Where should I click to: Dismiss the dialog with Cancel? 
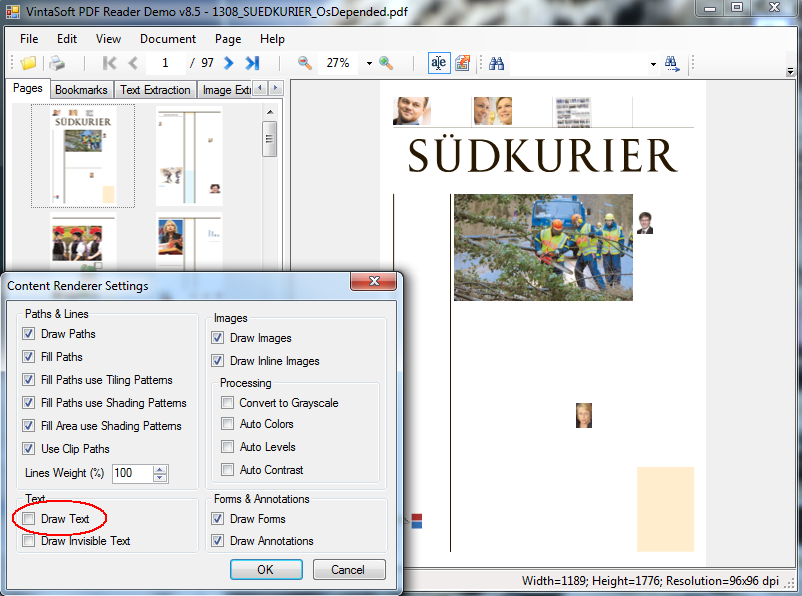point(349,568)
